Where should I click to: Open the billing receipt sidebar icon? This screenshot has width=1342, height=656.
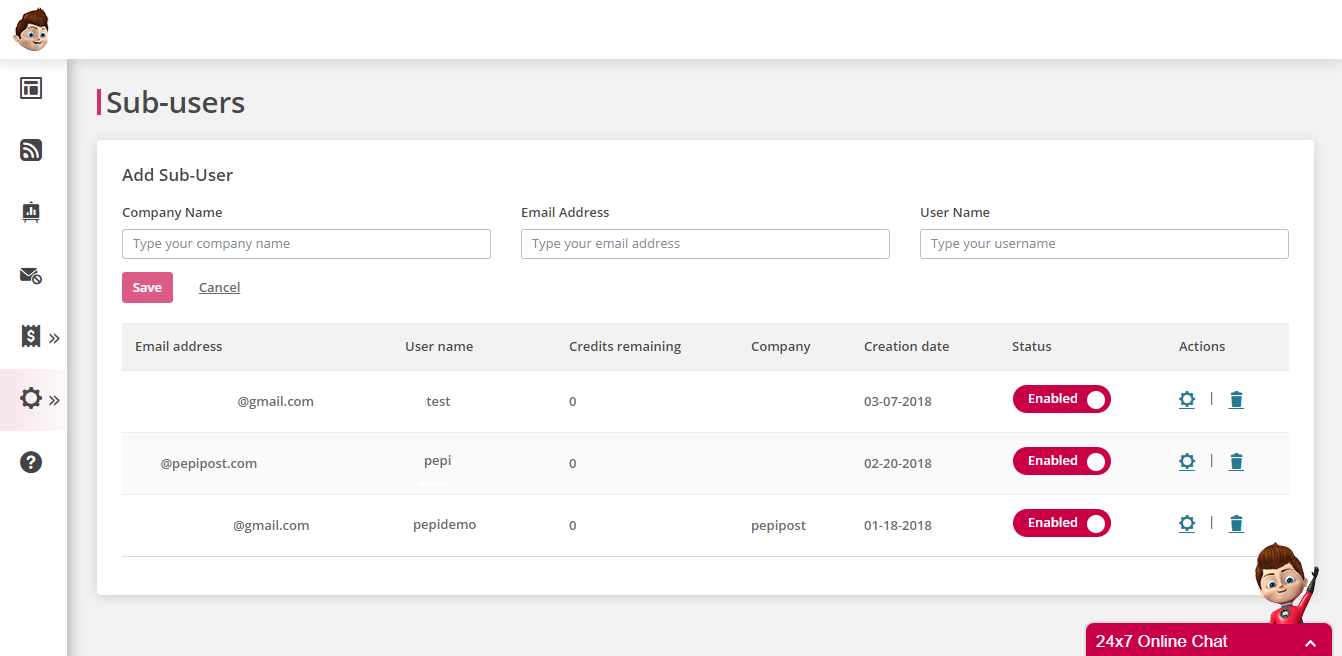tap(31, 336)
